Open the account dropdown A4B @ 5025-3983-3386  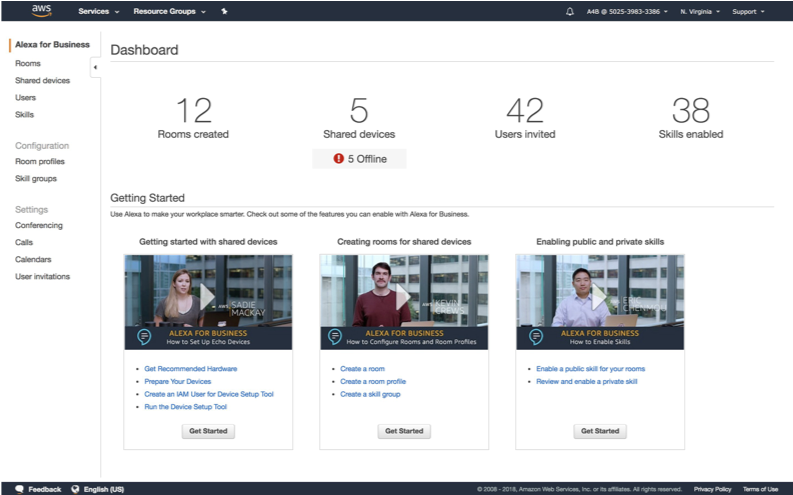pyautogui.click(x=627, y=12)
